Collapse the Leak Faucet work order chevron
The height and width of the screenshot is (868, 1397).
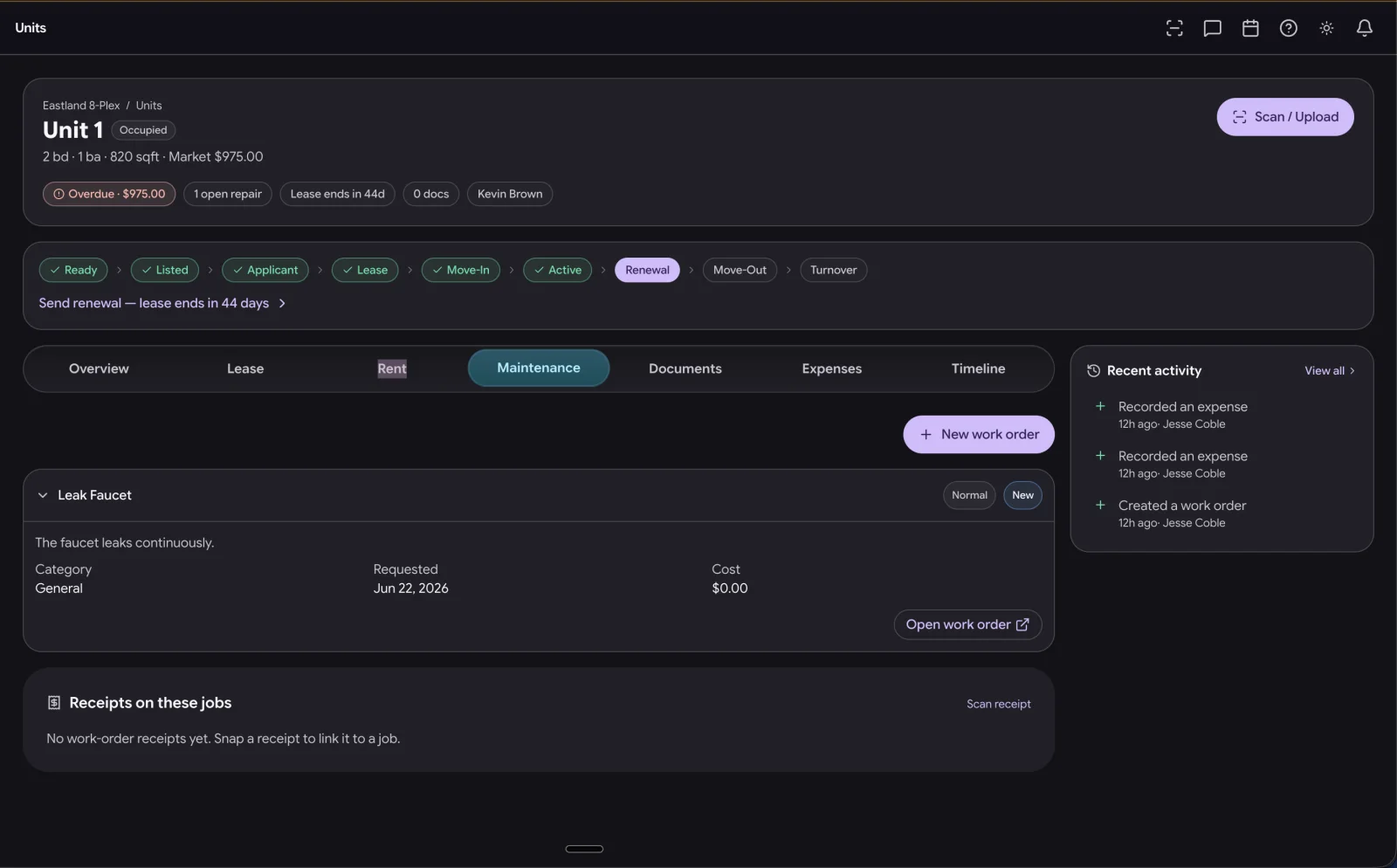click(43, 495)
